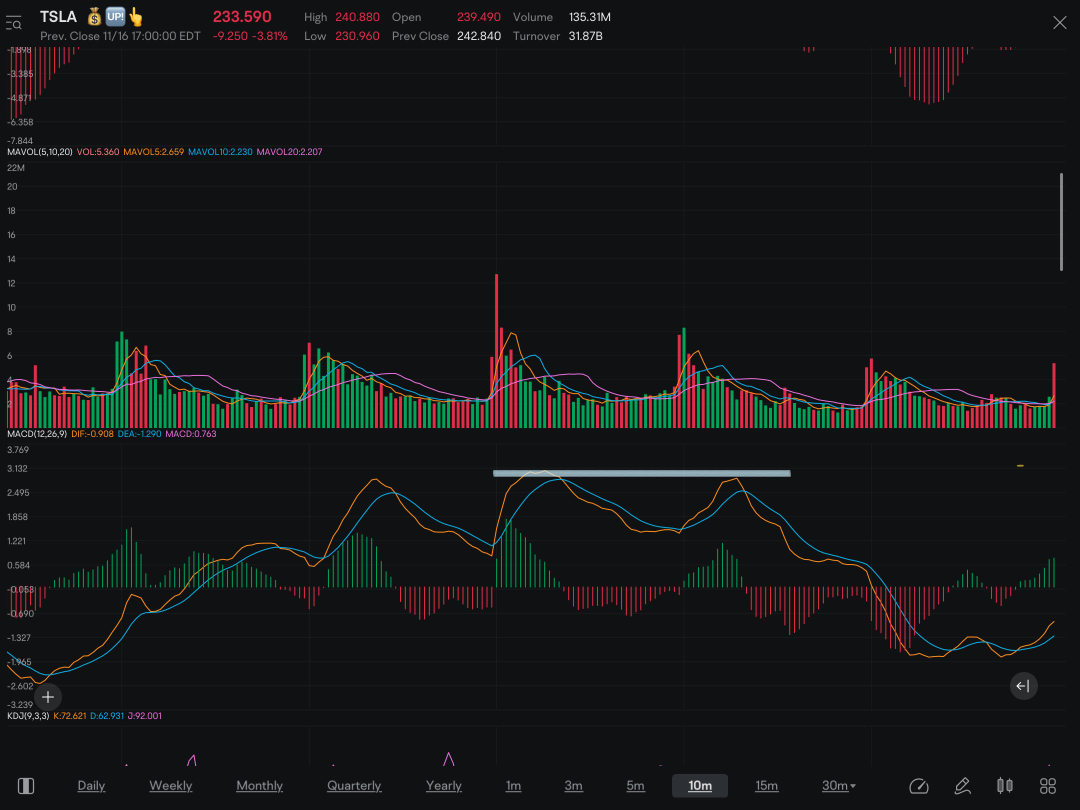1080x810 pixels.
Task: Open candlestick chart type icon
Action: pyautogui.click(x=1005, y=786)
